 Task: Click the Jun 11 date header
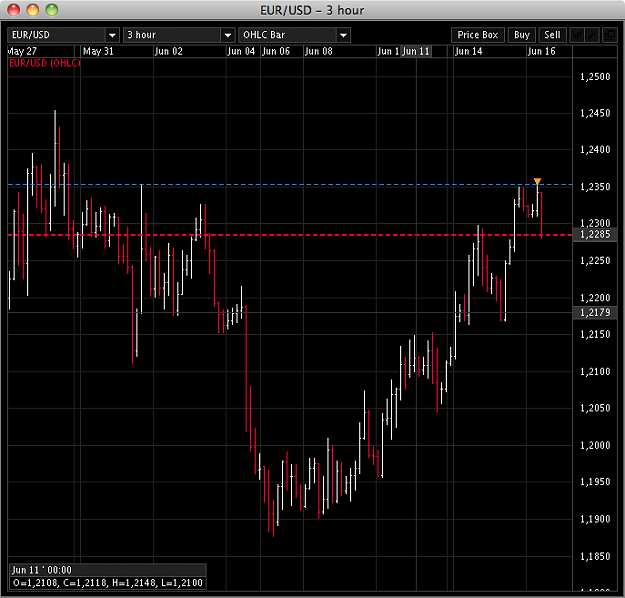(x=416, y=51)
